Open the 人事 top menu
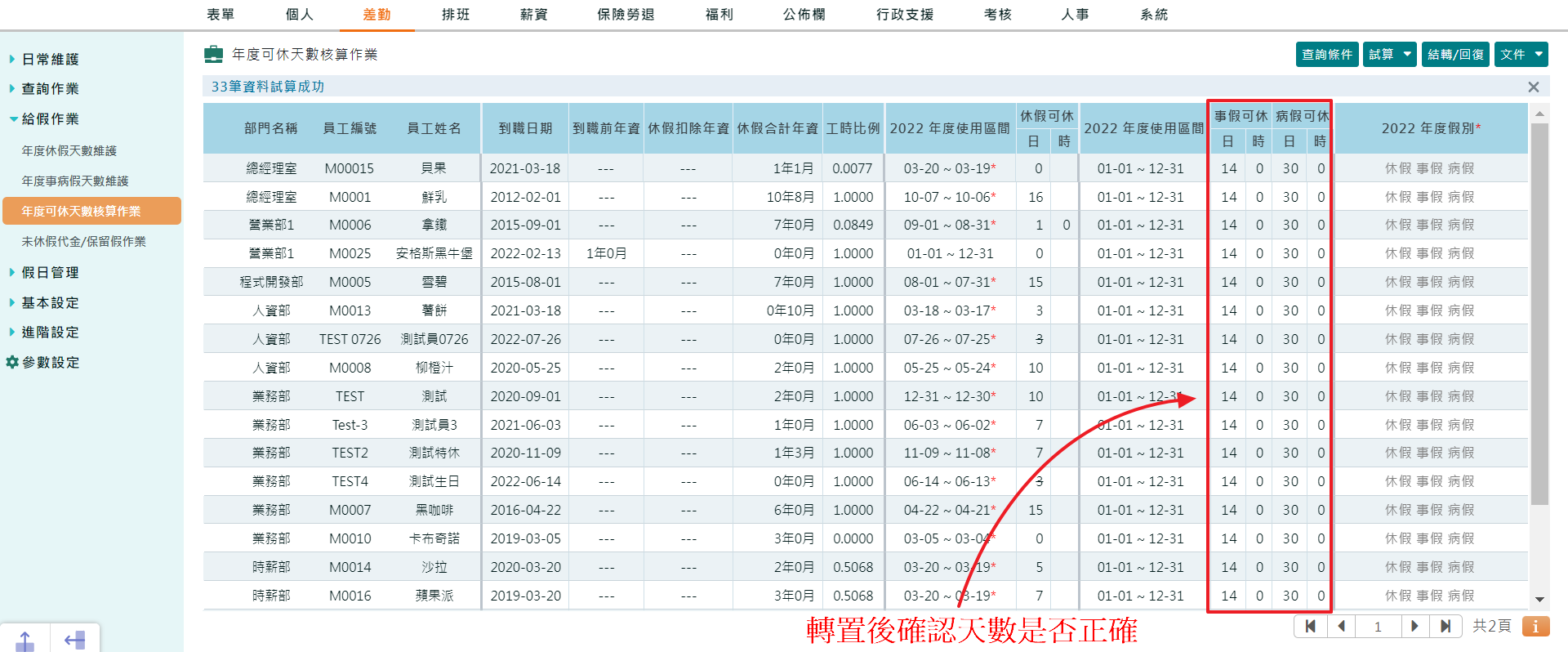This screenshot has height=652, width=1568. (x=1075, y=15)
